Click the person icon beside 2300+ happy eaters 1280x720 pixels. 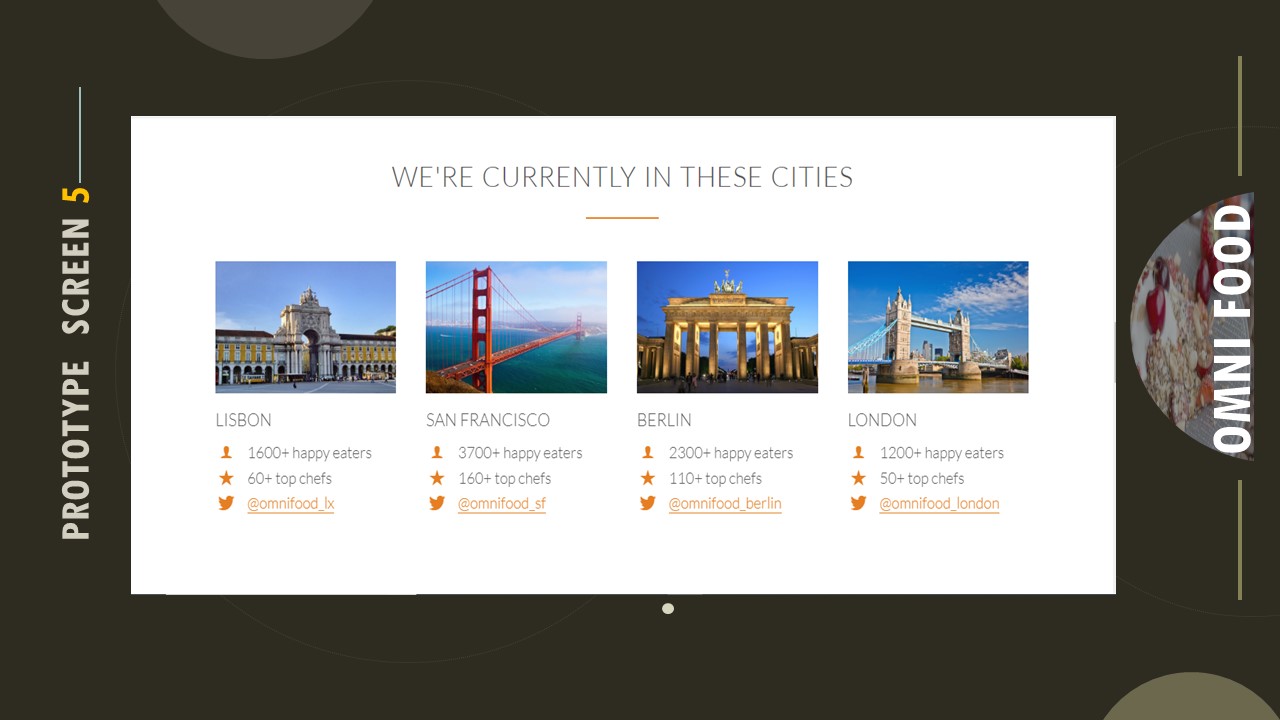pos(648,453)
